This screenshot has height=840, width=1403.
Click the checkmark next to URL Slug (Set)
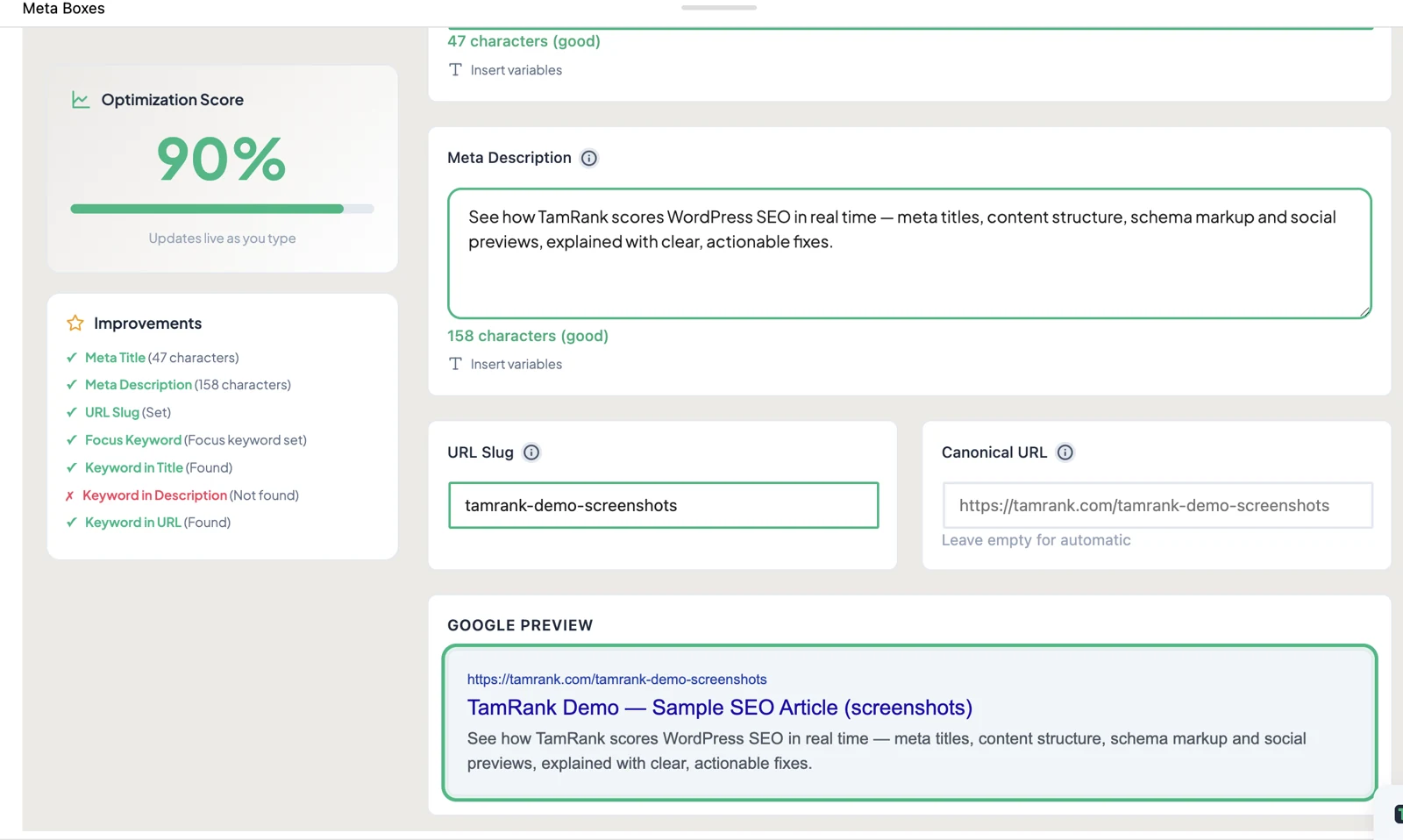tap(72, 412)
